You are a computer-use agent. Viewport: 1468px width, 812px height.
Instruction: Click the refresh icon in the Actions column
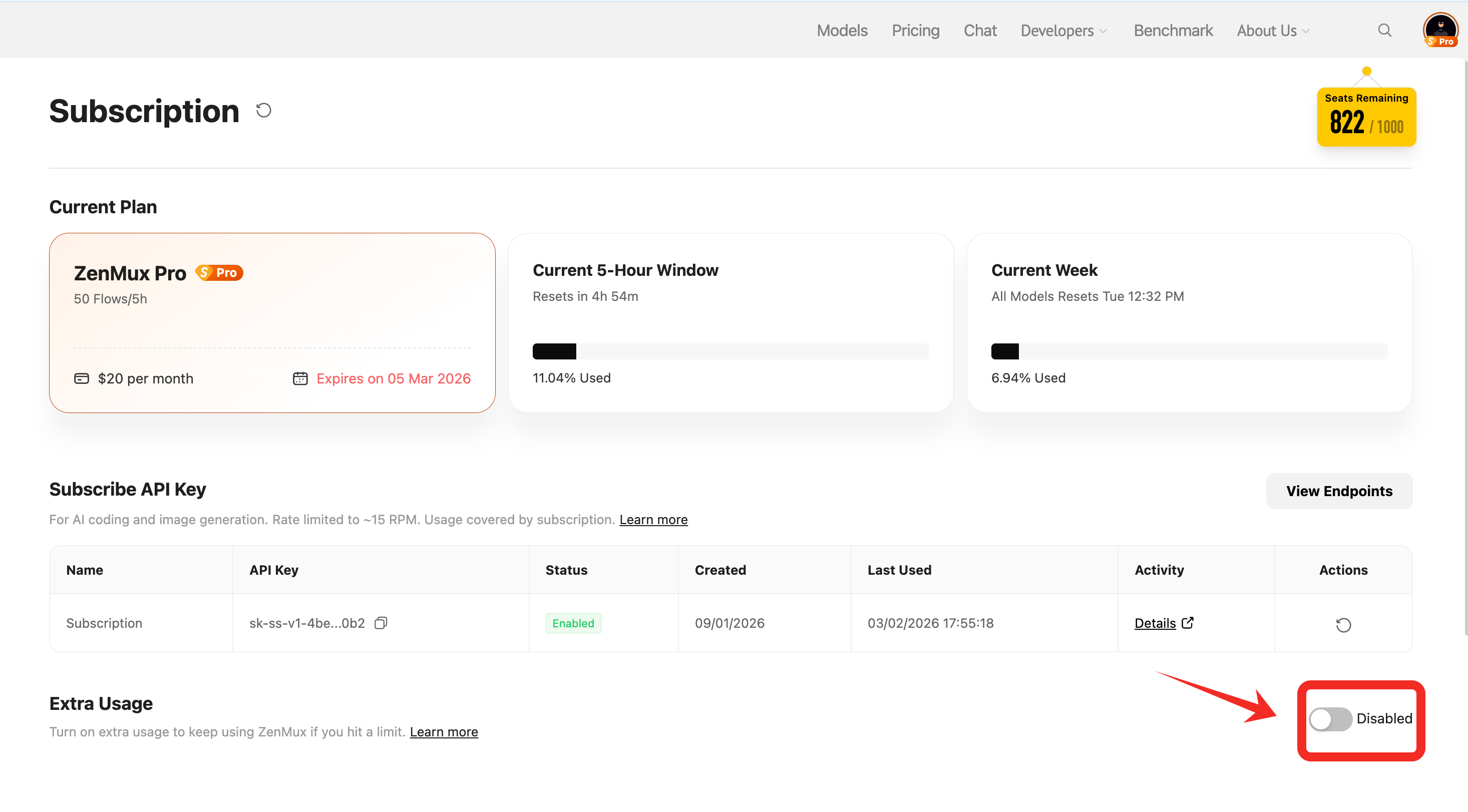[1343, 625]
